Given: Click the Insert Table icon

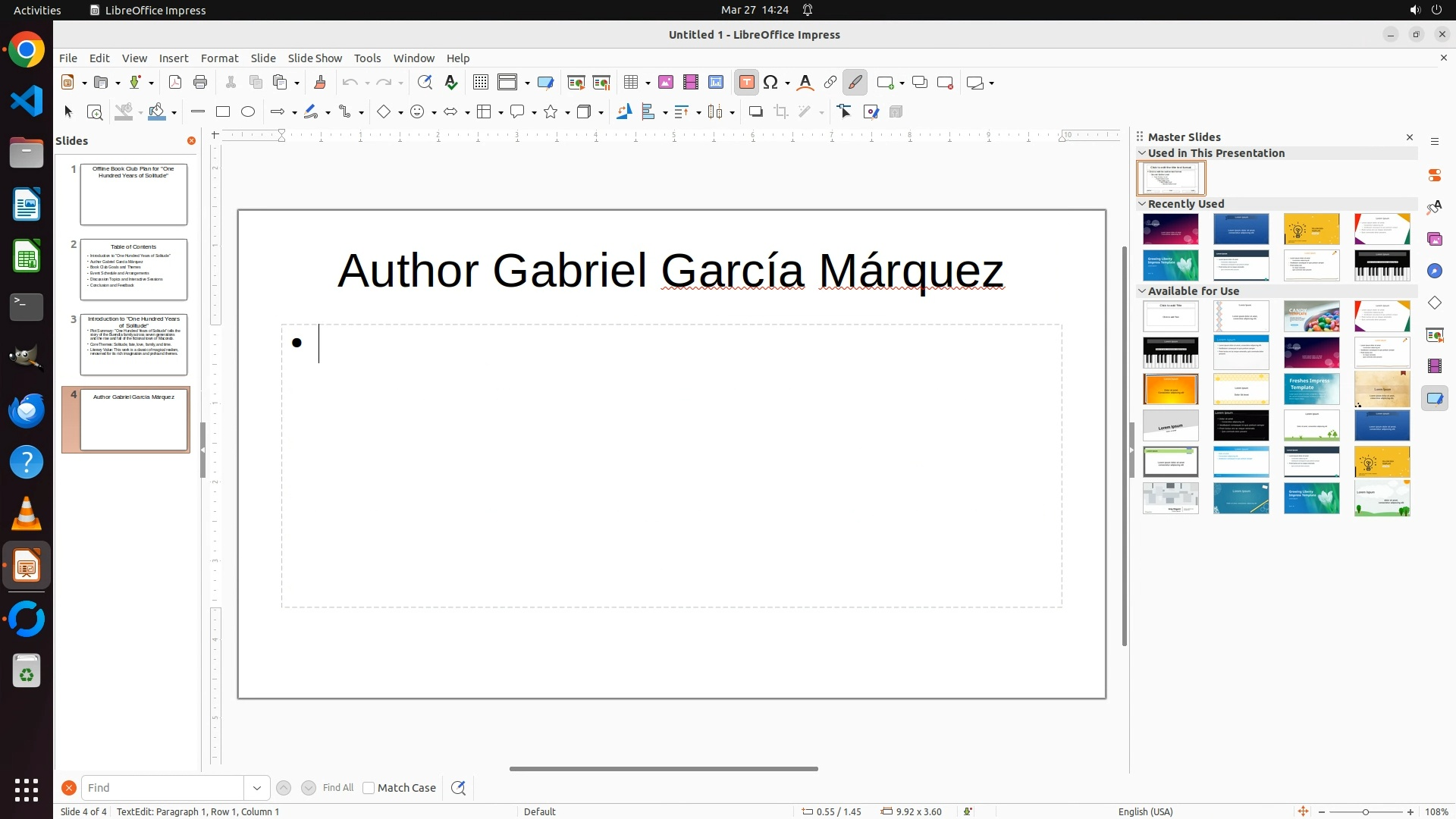Looking at the screenshot, I should (x=630, y=83).
